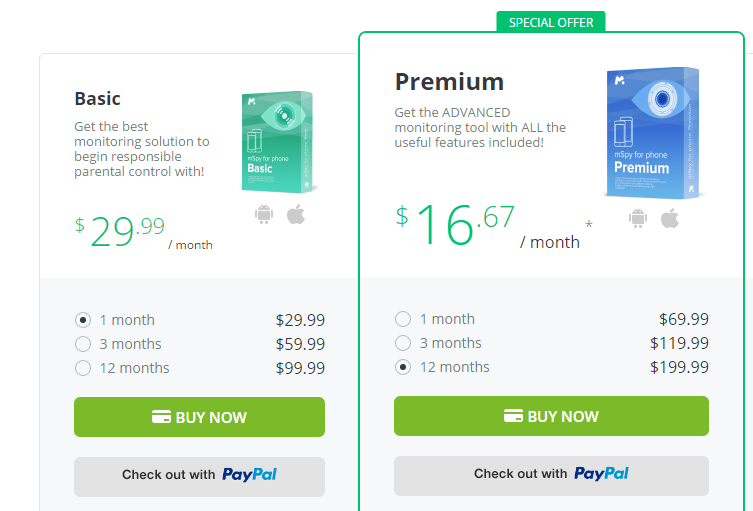Select Premium 3 months radio option
Screen dimensions: 753x511
[403, 343]
